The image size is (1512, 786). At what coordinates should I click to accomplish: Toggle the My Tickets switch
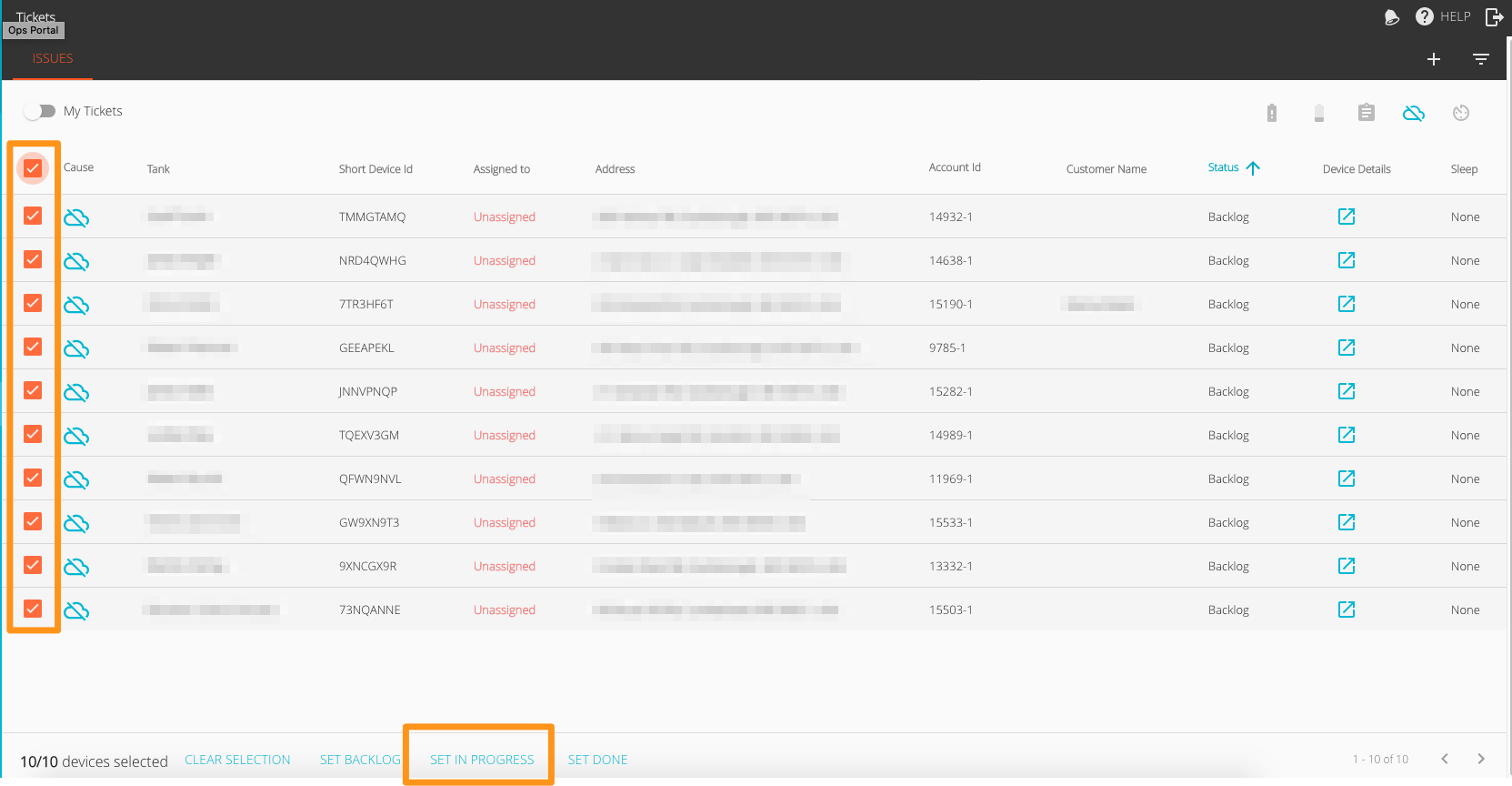click(x=40, y=111)
